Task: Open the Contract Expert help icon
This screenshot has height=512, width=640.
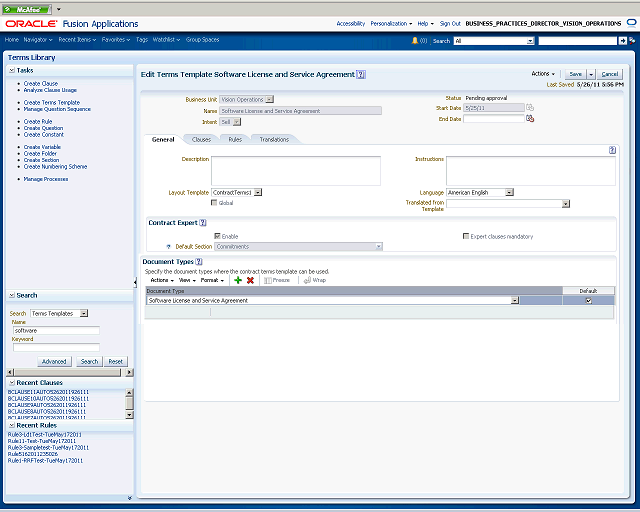Action: click(x=203, y=223)
